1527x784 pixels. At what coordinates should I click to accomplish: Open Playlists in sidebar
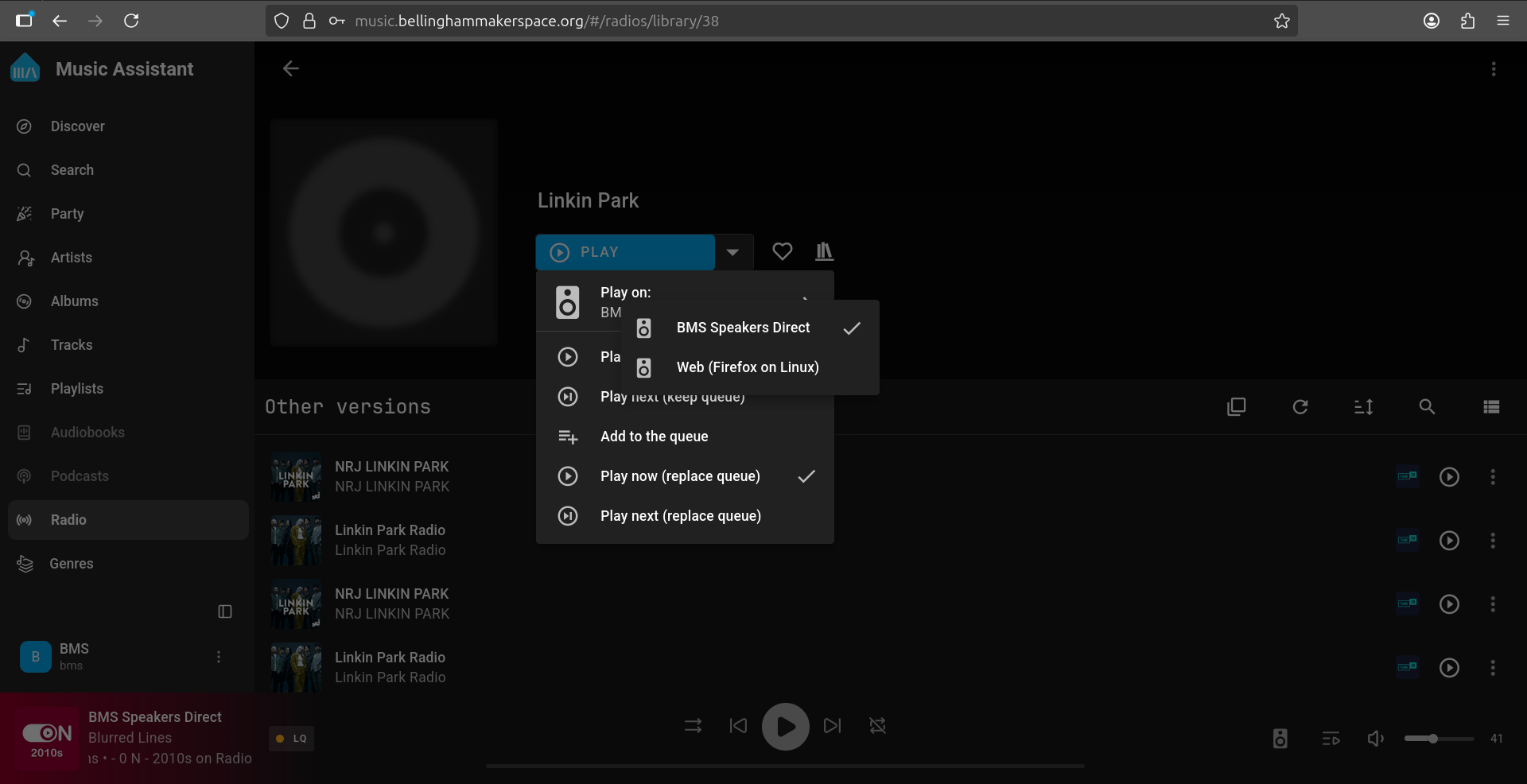[127, 389]
